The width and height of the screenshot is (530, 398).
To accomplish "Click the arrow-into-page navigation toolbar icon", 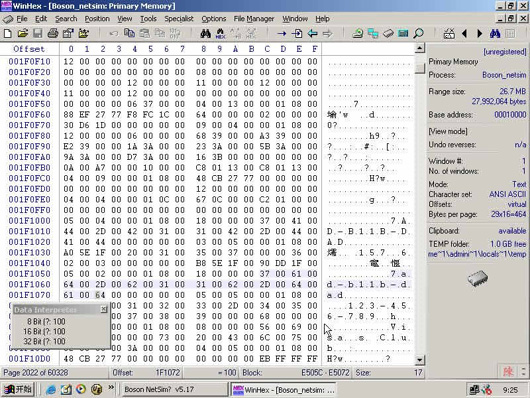I will point(297,33).
